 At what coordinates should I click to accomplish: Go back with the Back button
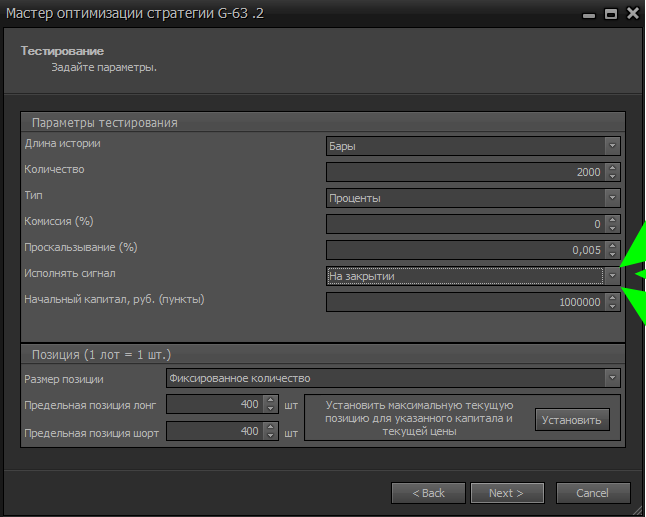426,493
